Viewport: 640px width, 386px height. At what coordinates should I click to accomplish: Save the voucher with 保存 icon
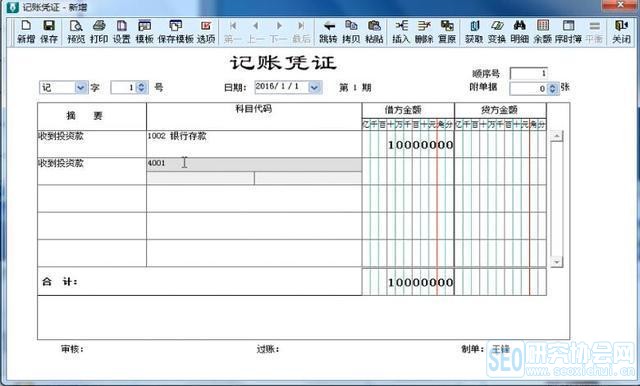pos(49,31)
